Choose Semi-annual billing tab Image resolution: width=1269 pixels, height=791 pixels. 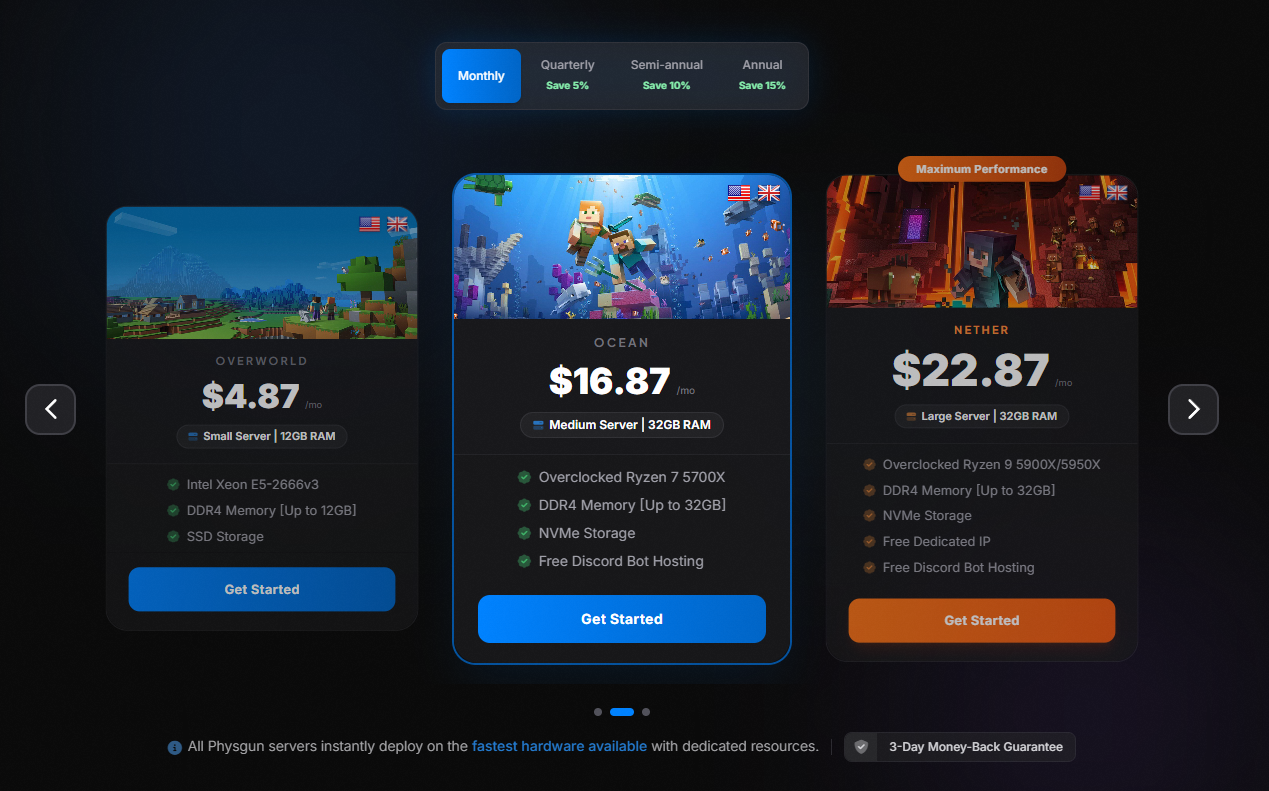pyautogui.click(x=666, y=76)
